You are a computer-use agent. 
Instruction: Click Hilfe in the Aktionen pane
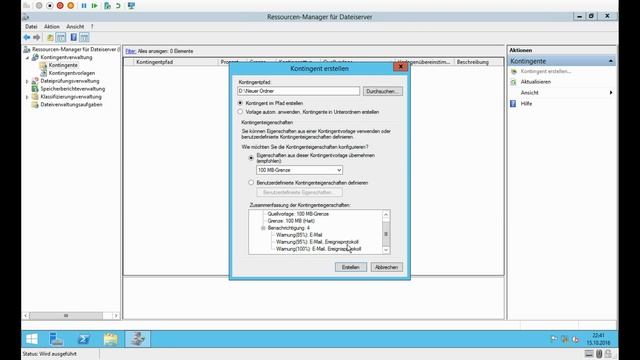coord(526,104)
